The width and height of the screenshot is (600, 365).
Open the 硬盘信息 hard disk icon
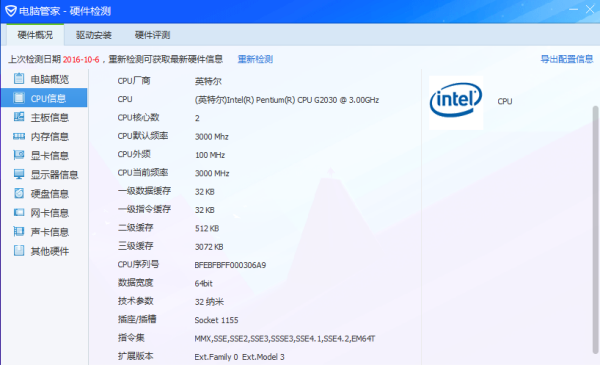pos(19,193)
